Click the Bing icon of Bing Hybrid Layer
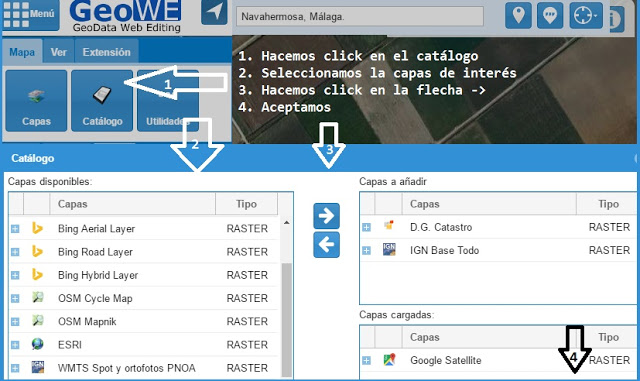The width and height of the screenshot is (640, 381). (37, 274)
